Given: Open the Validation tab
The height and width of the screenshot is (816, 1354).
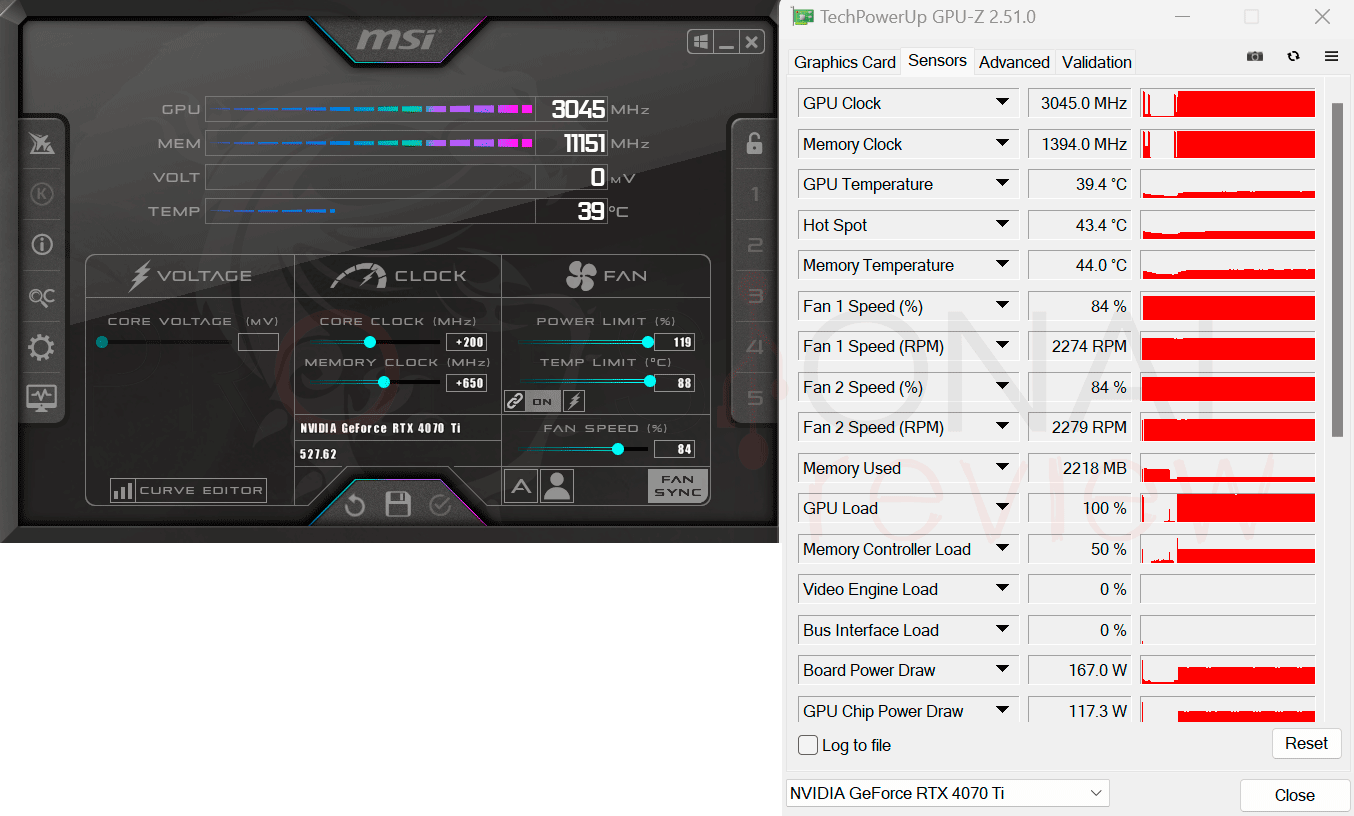Looking at the screenshot, I should pyautogui.click(x=1097, y=62).
